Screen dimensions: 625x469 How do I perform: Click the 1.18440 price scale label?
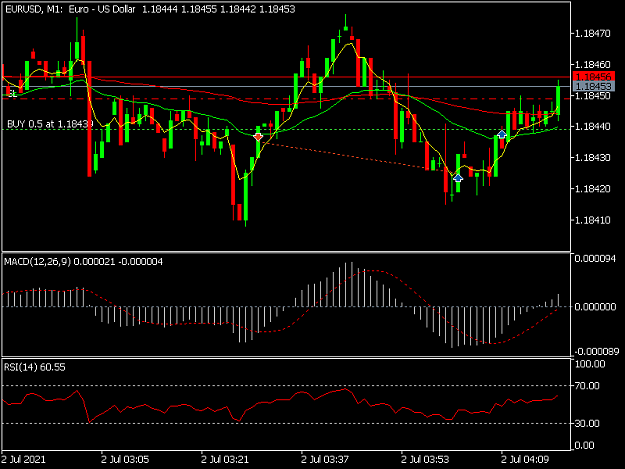593,127
